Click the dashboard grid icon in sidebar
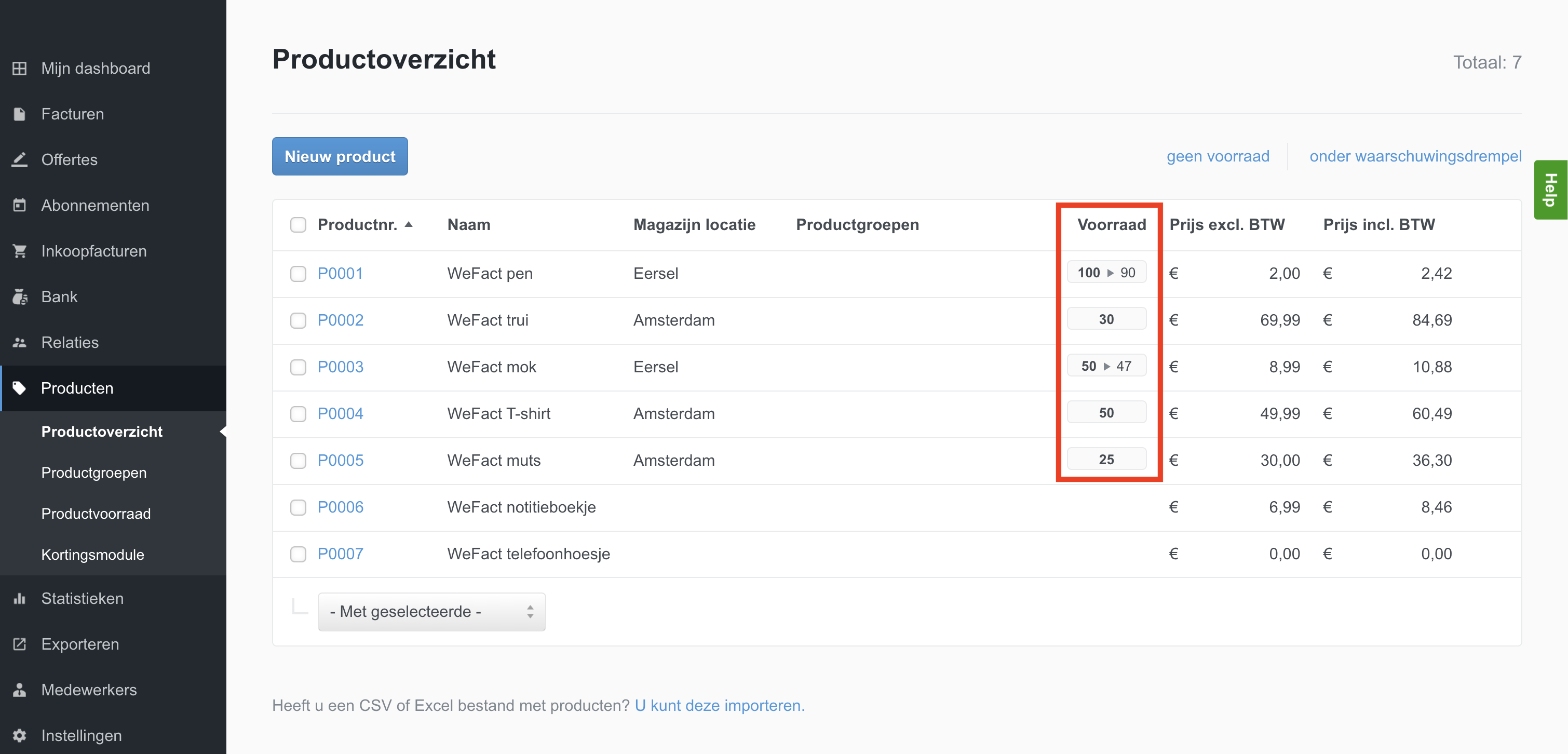The width and height of the screenshot is (1568, 754). 20,68
